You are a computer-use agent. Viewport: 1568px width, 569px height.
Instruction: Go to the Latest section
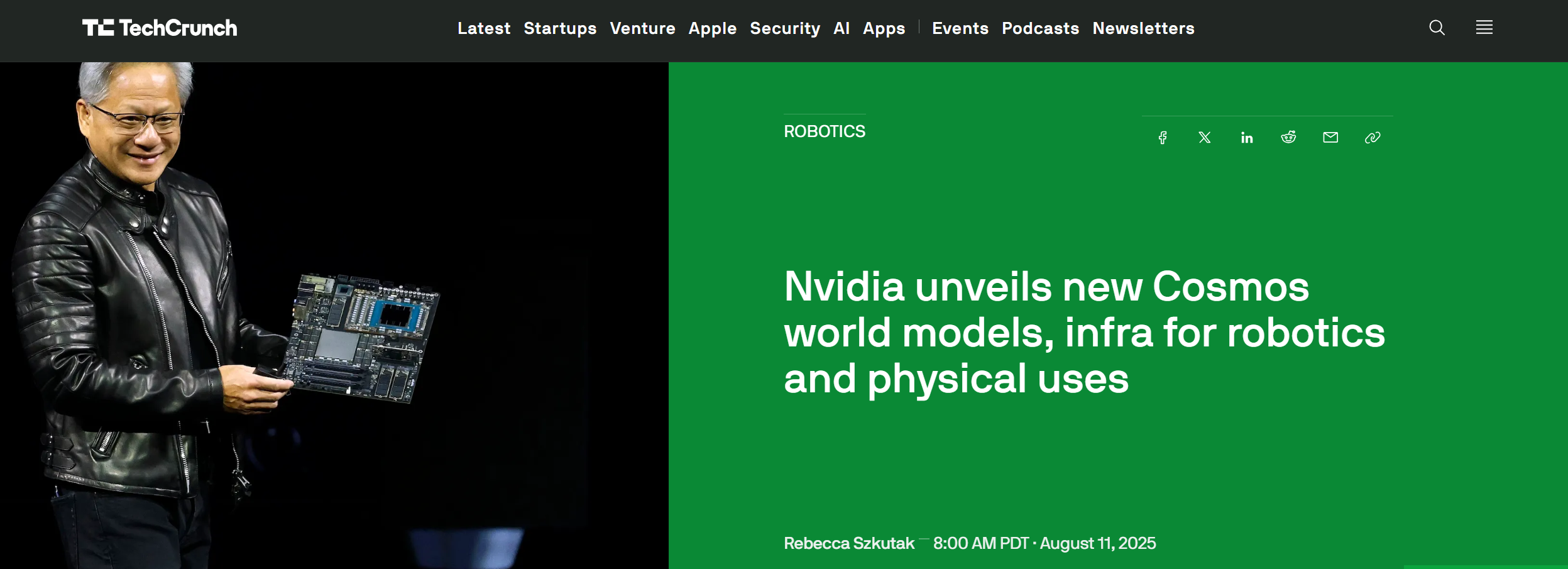(484, 28)
